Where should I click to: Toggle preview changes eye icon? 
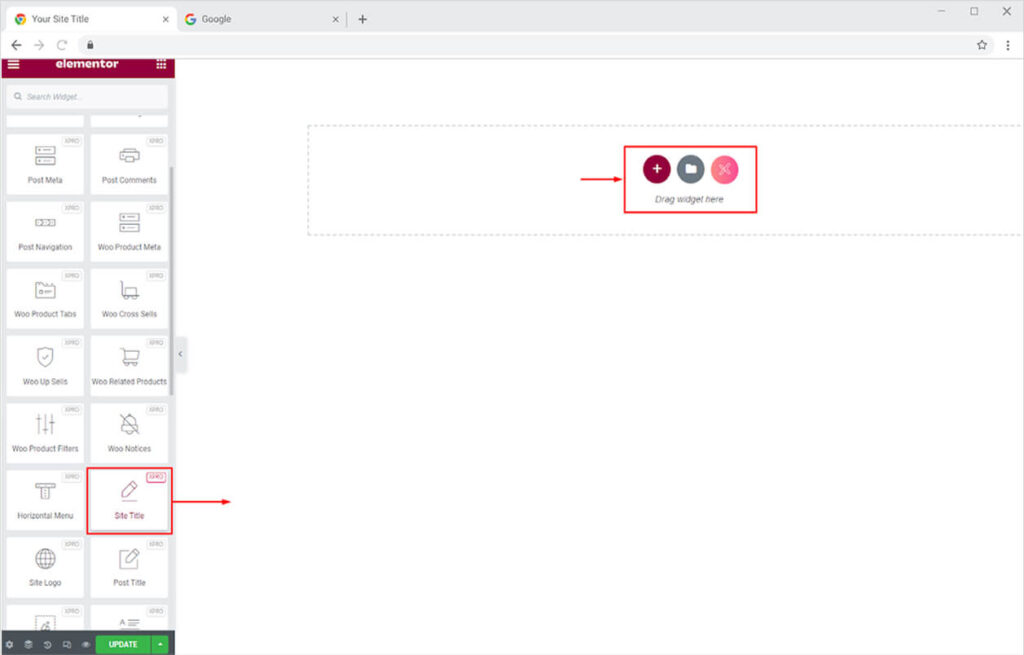coord(85,644)
